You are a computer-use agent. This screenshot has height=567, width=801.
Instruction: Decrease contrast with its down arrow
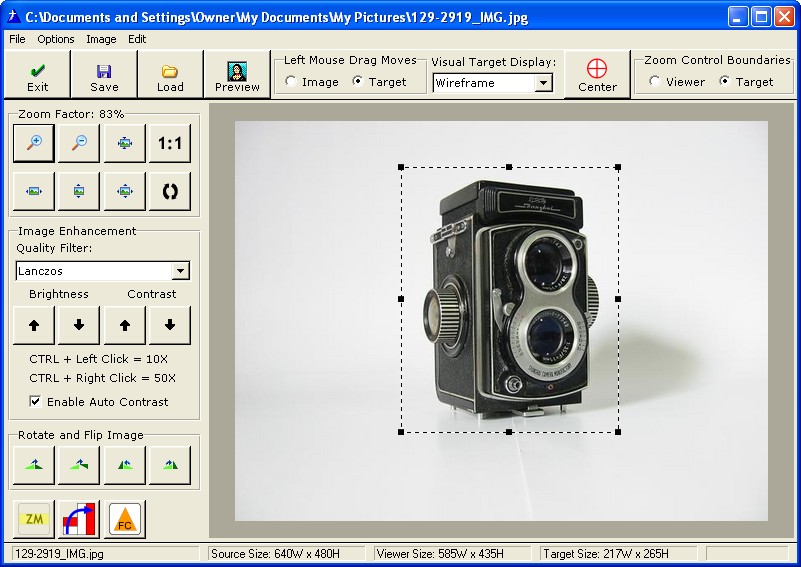click(x=170, y=325)
